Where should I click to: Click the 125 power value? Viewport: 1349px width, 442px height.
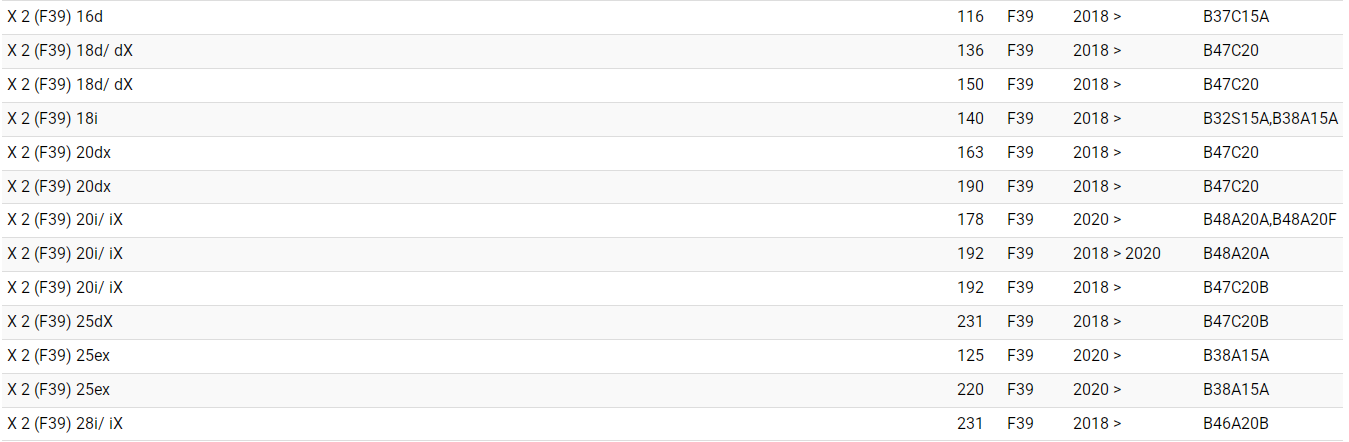970,356
